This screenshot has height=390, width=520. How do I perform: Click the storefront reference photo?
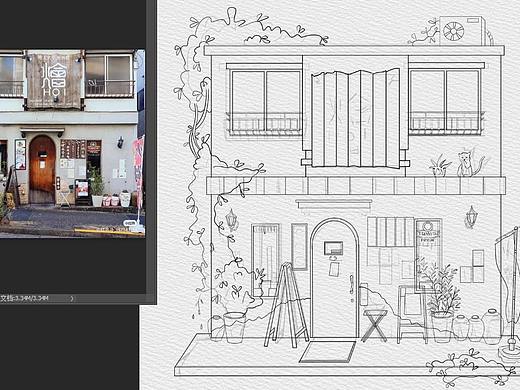pyautogui.click(x=72, y=143)
